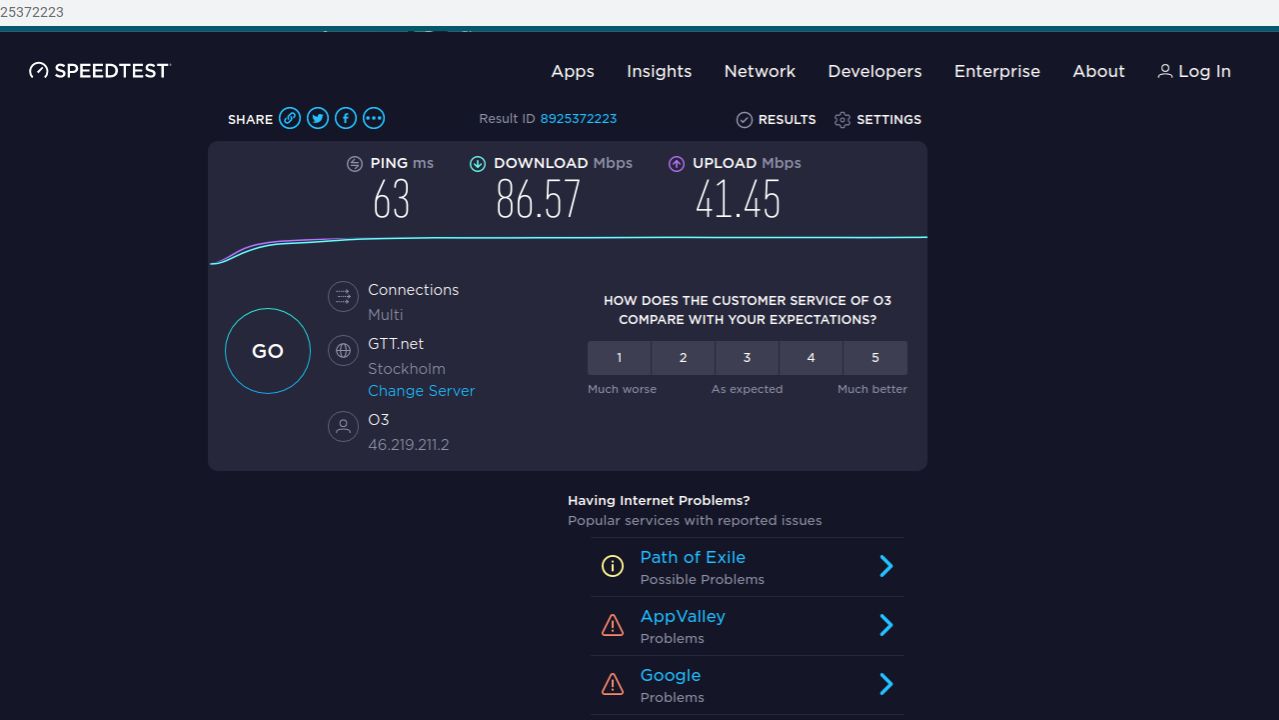Share result via Facebook icon
This screenshot has height=720, width=1279.
pyautogui.click(x=346, y=118)
